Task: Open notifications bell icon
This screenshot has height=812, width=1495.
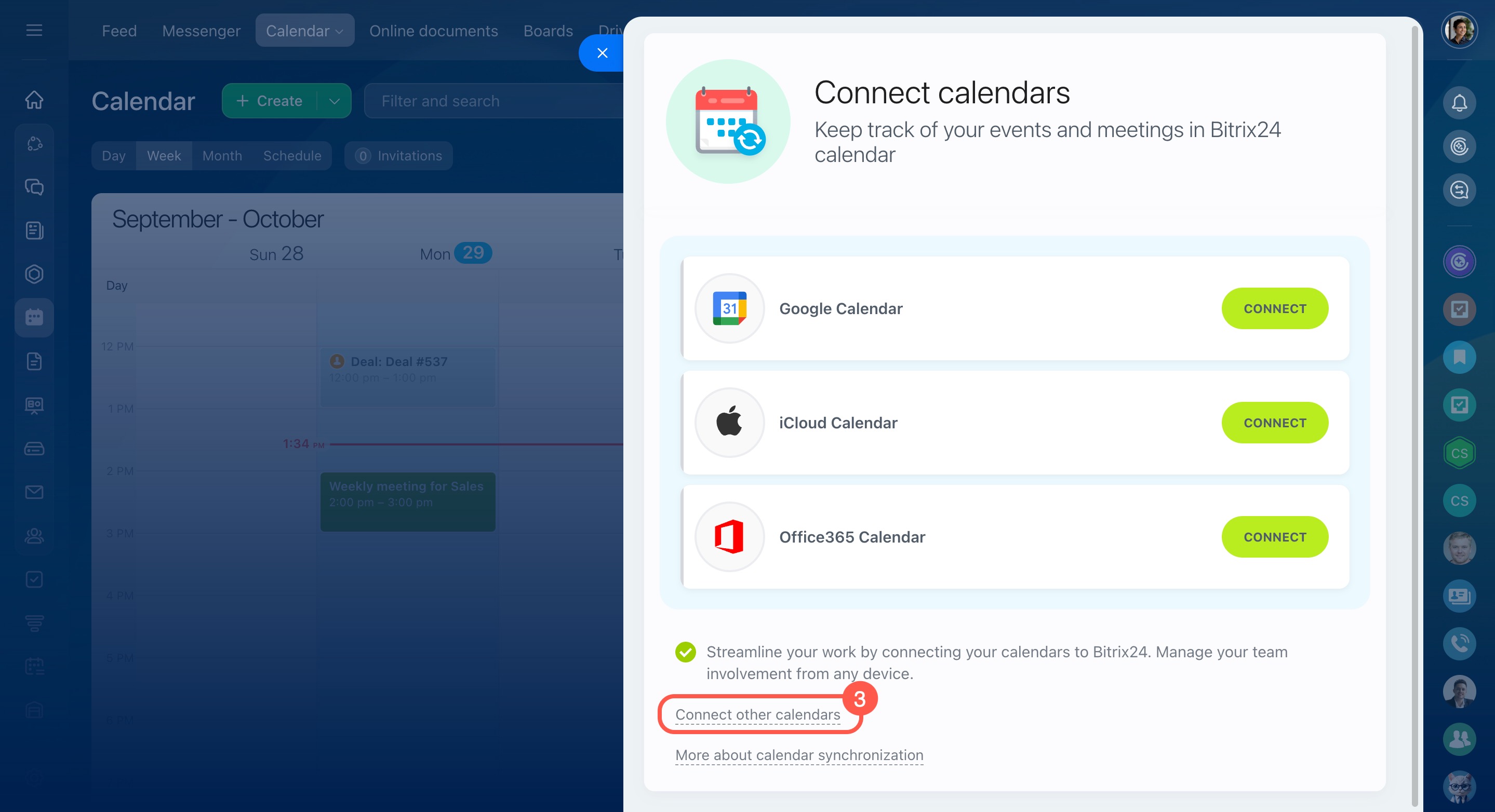Action: 1459,103
